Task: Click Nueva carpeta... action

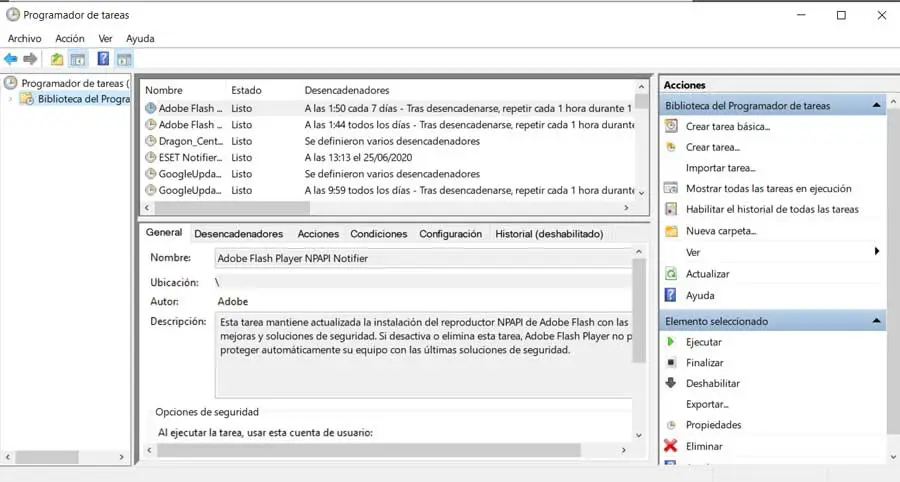Action: point(721,231)
